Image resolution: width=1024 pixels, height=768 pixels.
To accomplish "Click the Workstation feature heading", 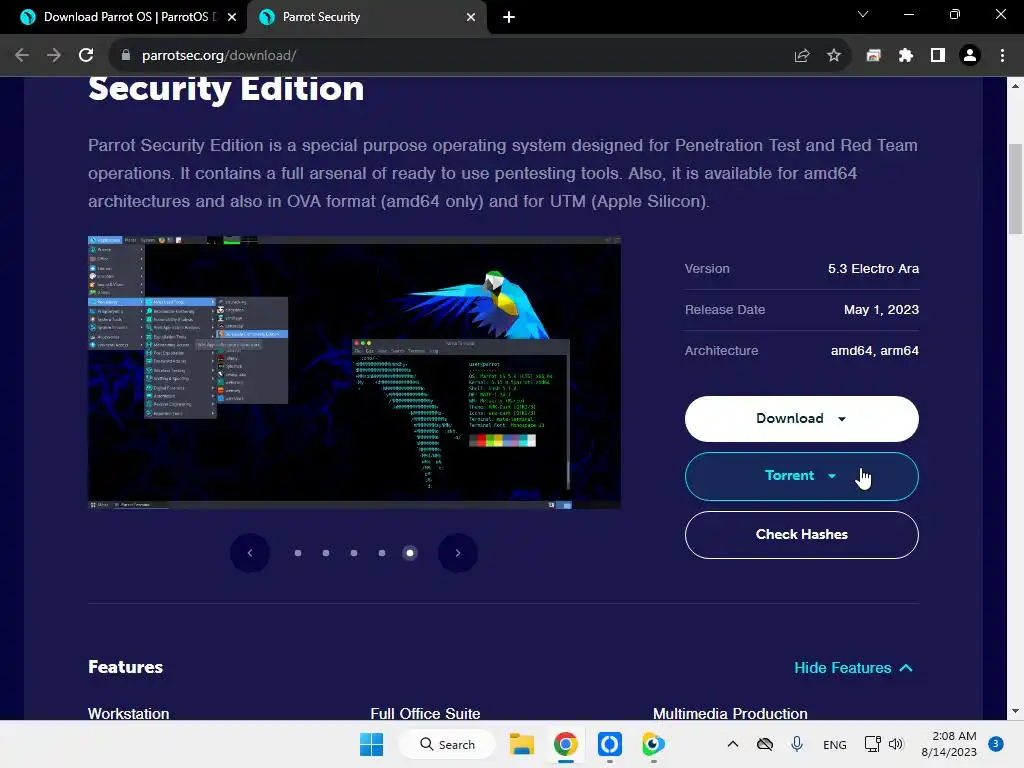I will coord(129,713).
